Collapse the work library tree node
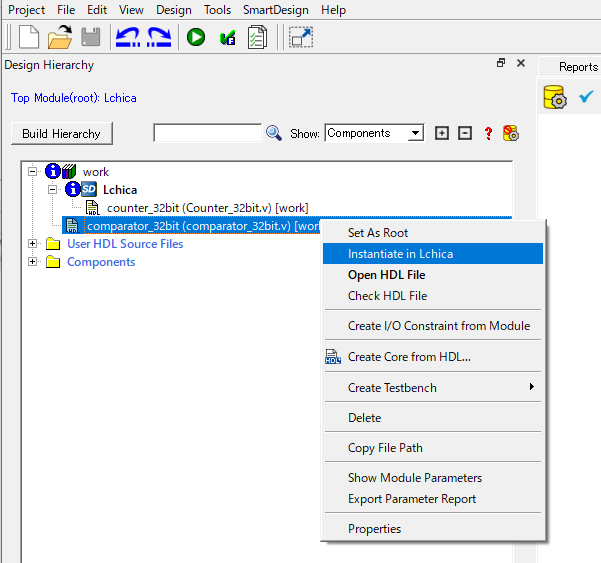601x563 pixels. [32, 172]
